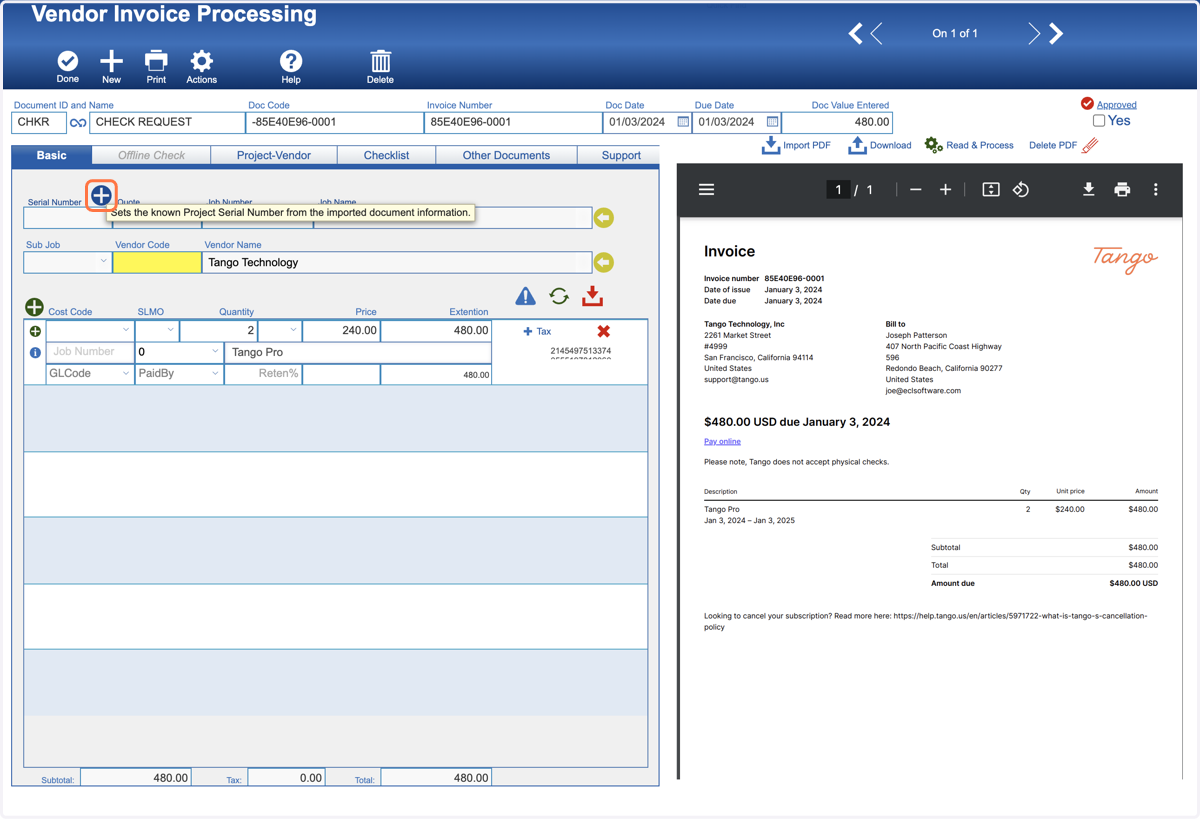Click Import PDF button
This screenshot has height=819, width=1200.
[x=796, y=145]
